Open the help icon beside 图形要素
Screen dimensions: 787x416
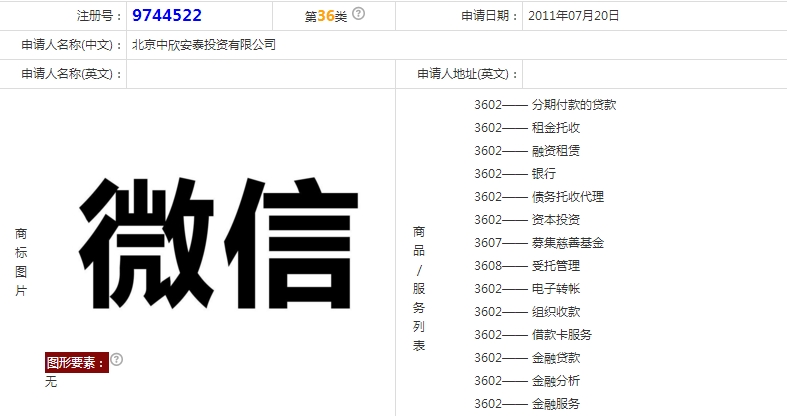(x=116, y=359)
